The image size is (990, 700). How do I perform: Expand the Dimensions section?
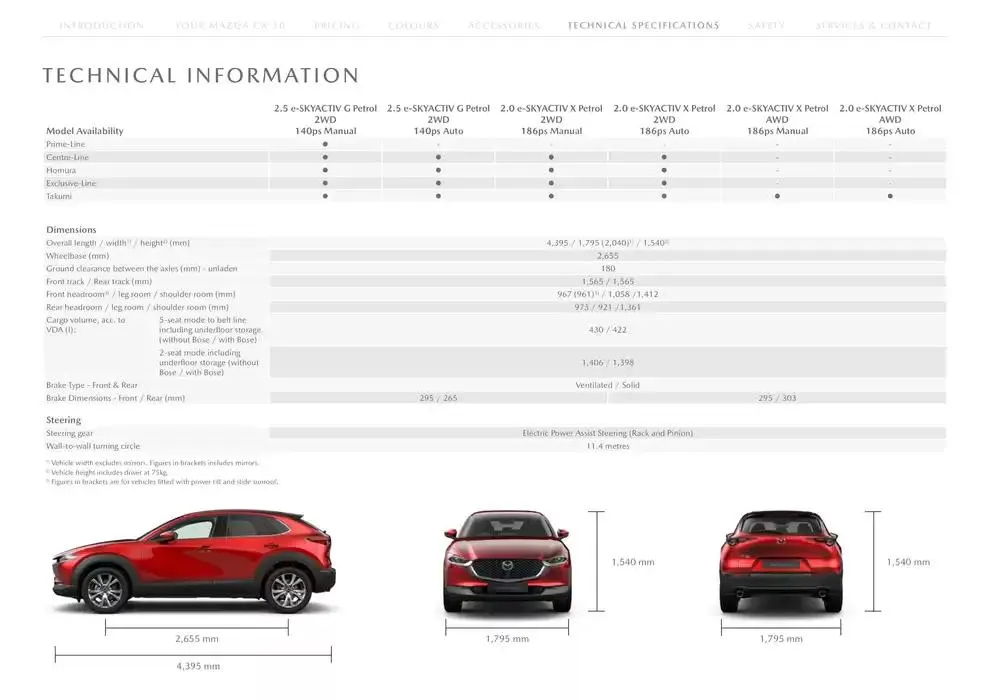[x=71, y=229]
